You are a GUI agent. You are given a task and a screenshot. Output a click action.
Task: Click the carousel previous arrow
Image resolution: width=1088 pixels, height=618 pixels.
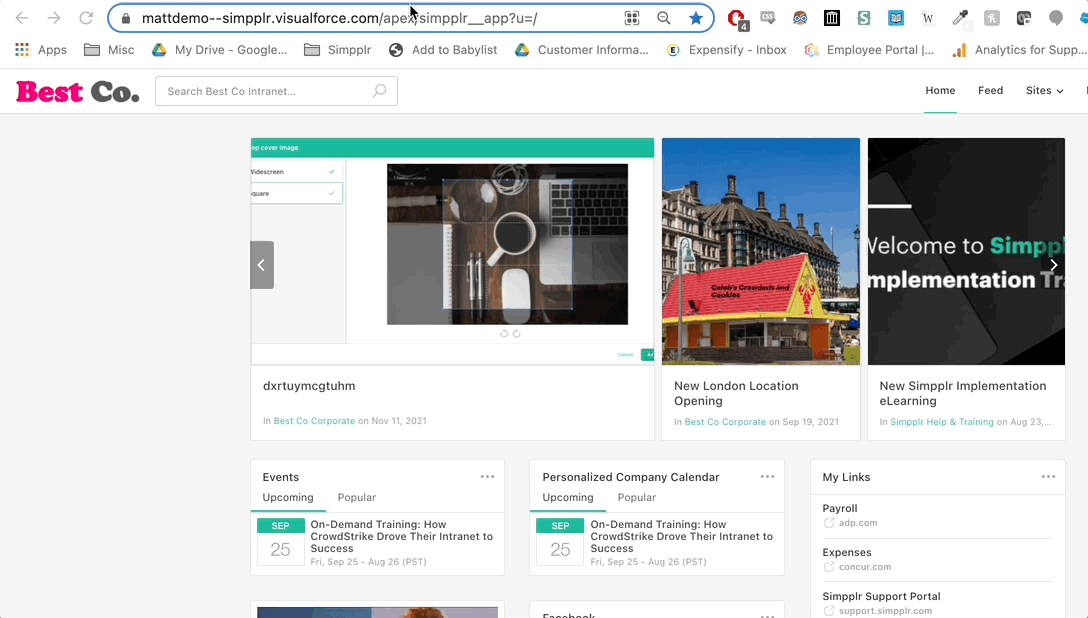click(262, 265)
